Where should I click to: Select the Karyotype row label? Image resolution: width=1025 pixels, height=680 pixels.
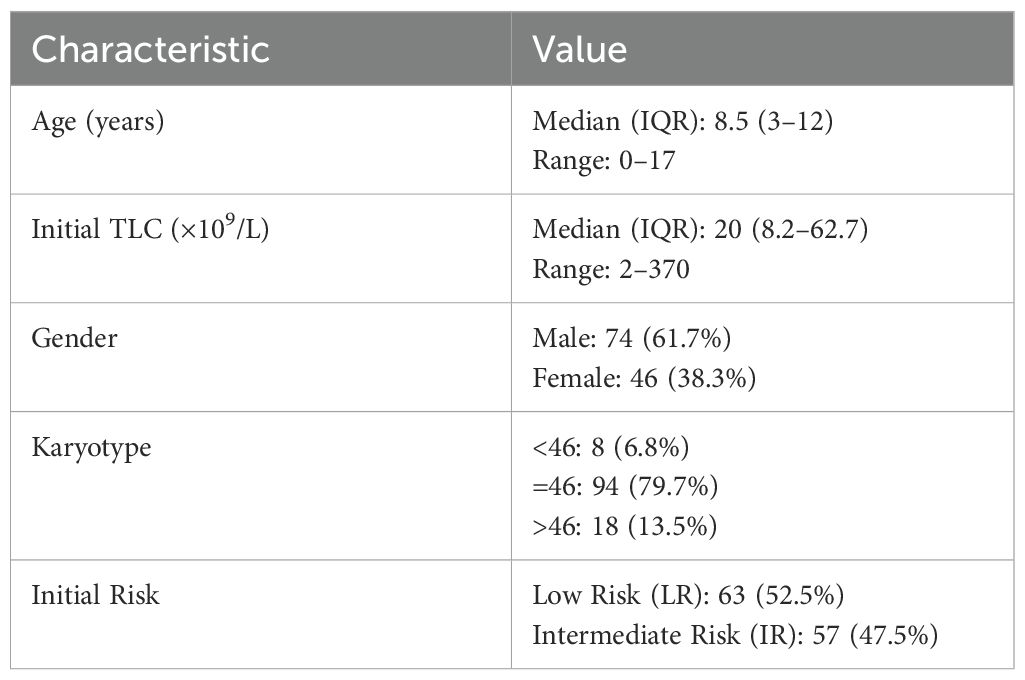coord(92,447)
